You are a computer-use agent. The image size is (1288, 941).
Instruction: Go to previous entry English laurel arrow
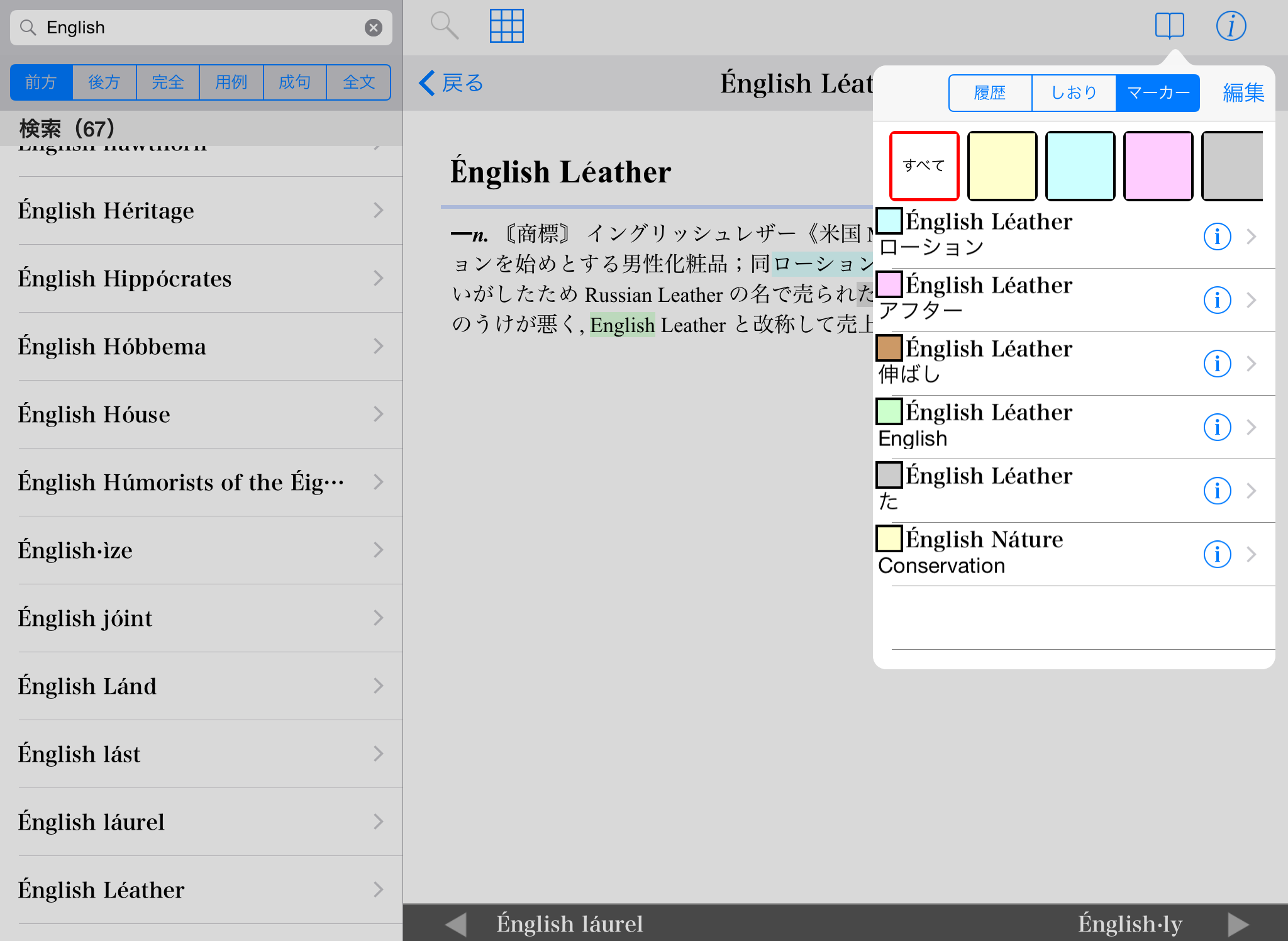click(x=456, y=924)
